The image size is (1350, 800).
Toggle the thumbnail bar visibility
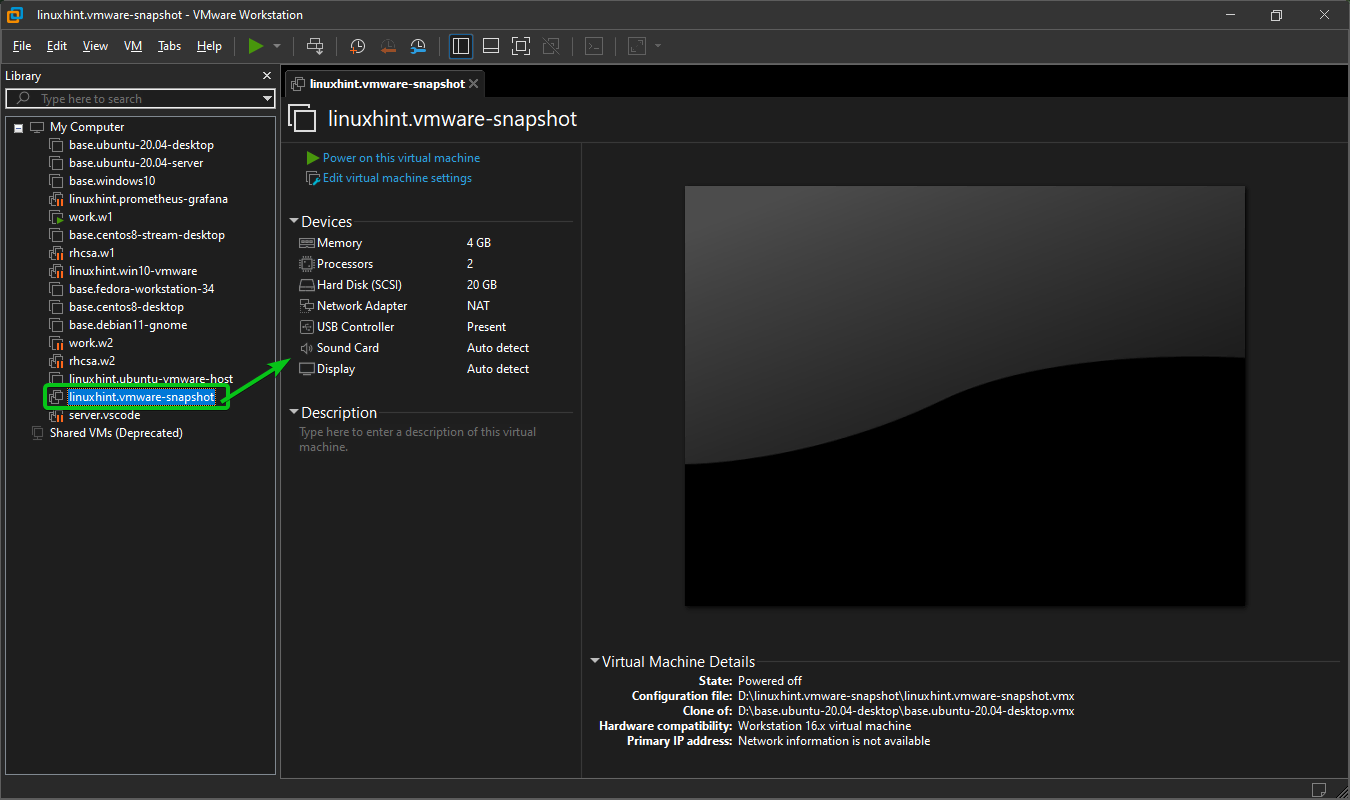pyautogui.click(x=491, y=46)
